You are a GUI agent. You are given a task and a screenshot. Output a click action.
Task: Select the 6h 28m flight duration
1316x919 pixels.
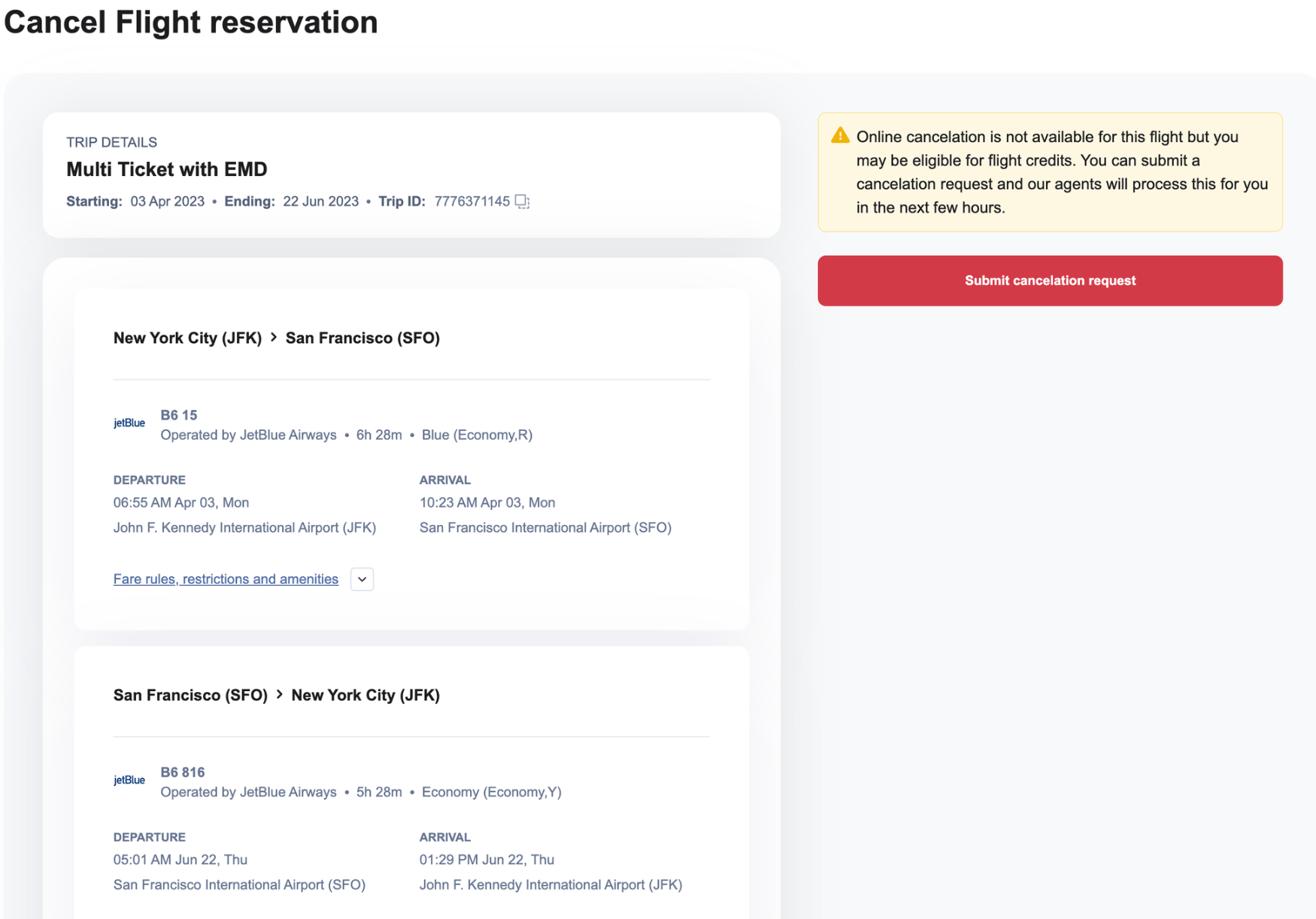click(379, 435)
